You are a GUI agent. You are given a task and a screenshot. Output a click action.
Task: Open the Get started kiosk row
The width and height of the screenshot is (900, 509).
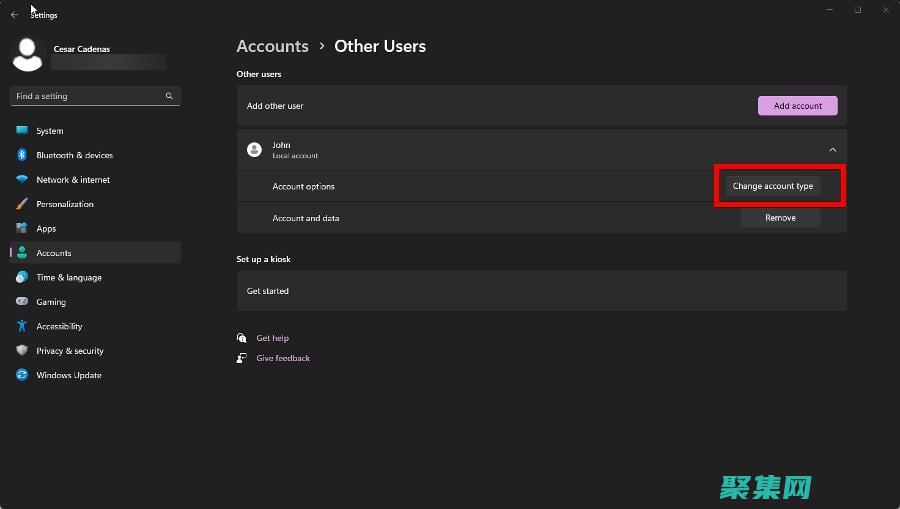[x=541, y=291]
